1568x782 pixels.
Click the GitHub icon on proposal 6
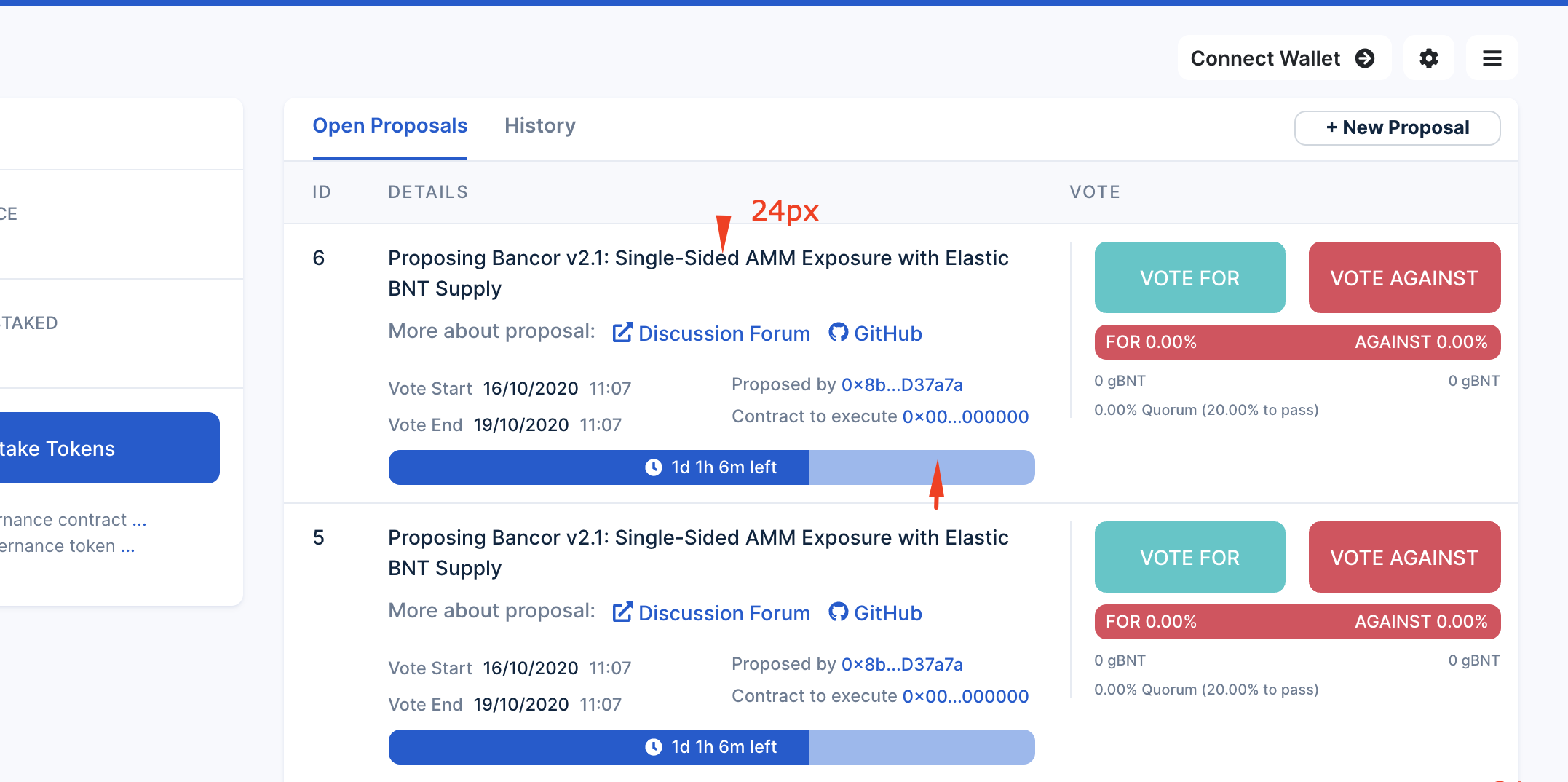click(x=839, y=333)
